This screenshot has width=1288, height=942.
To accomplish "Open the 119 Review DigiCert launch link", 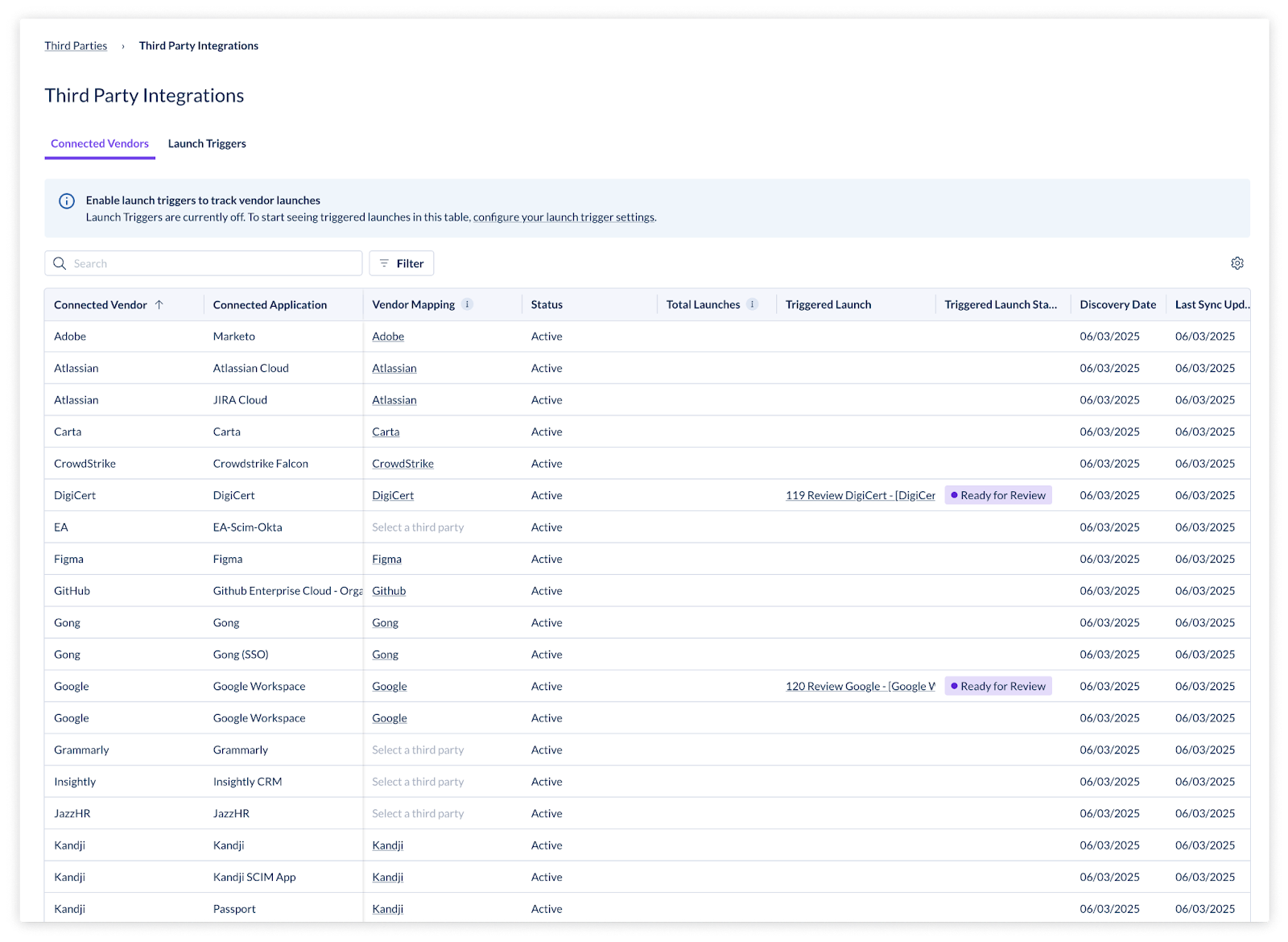I will pyautogui.click(x=861, y=495).
